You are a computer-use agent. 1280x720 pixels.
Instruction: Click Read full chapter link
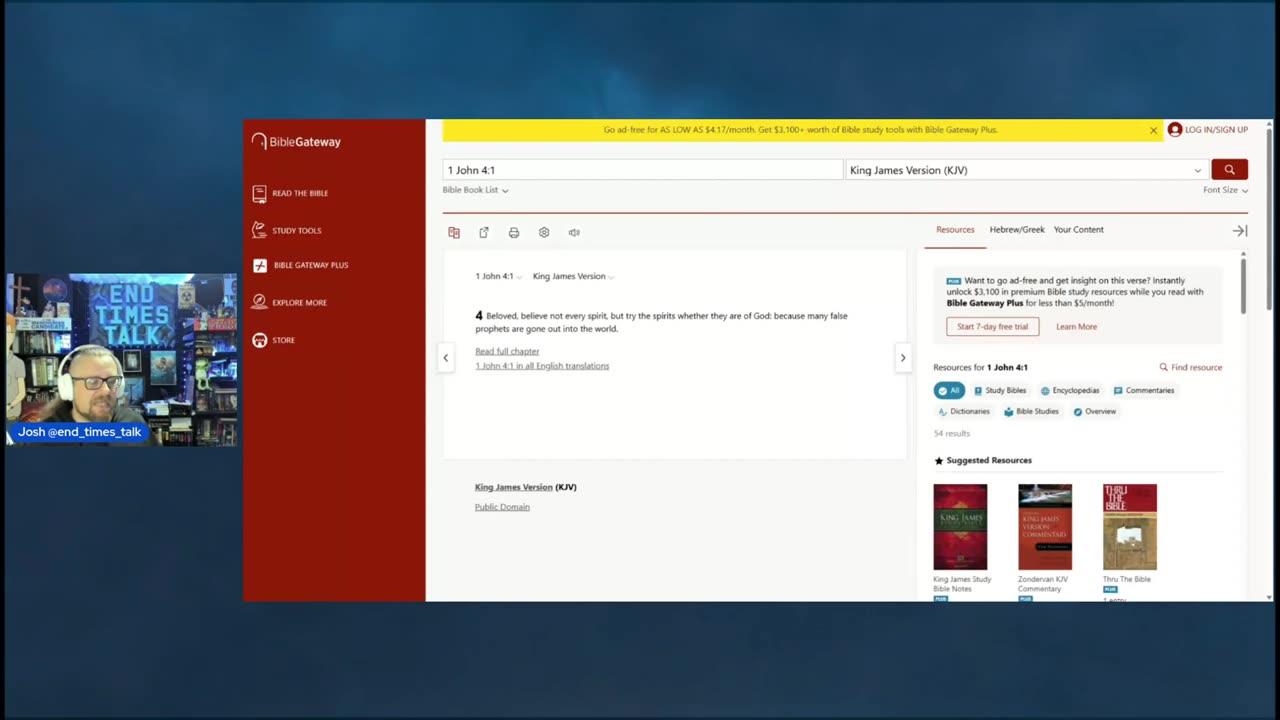(507, 351)
